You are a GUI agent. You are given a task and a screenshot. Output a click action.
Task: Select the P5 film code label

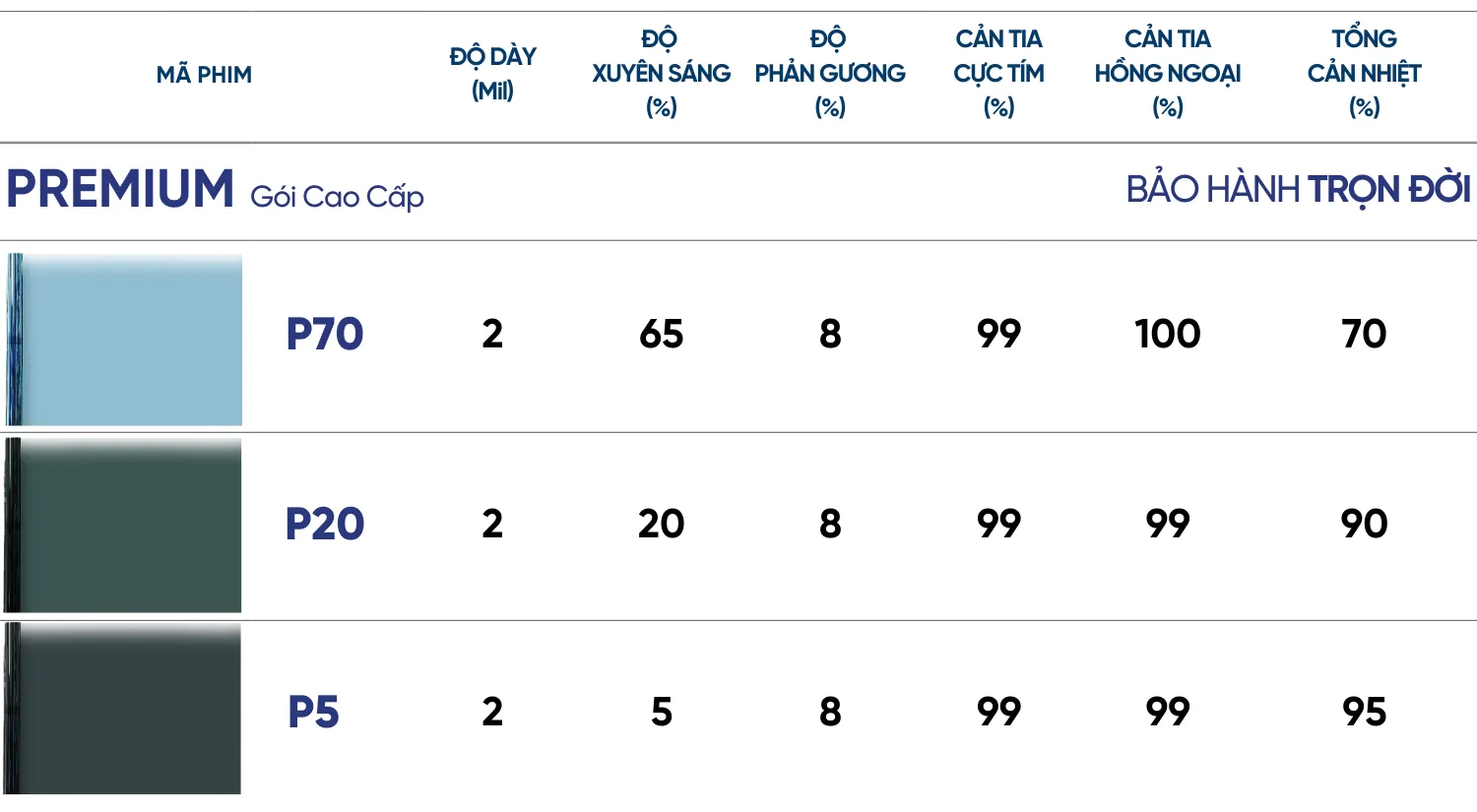tap(313, 712)
